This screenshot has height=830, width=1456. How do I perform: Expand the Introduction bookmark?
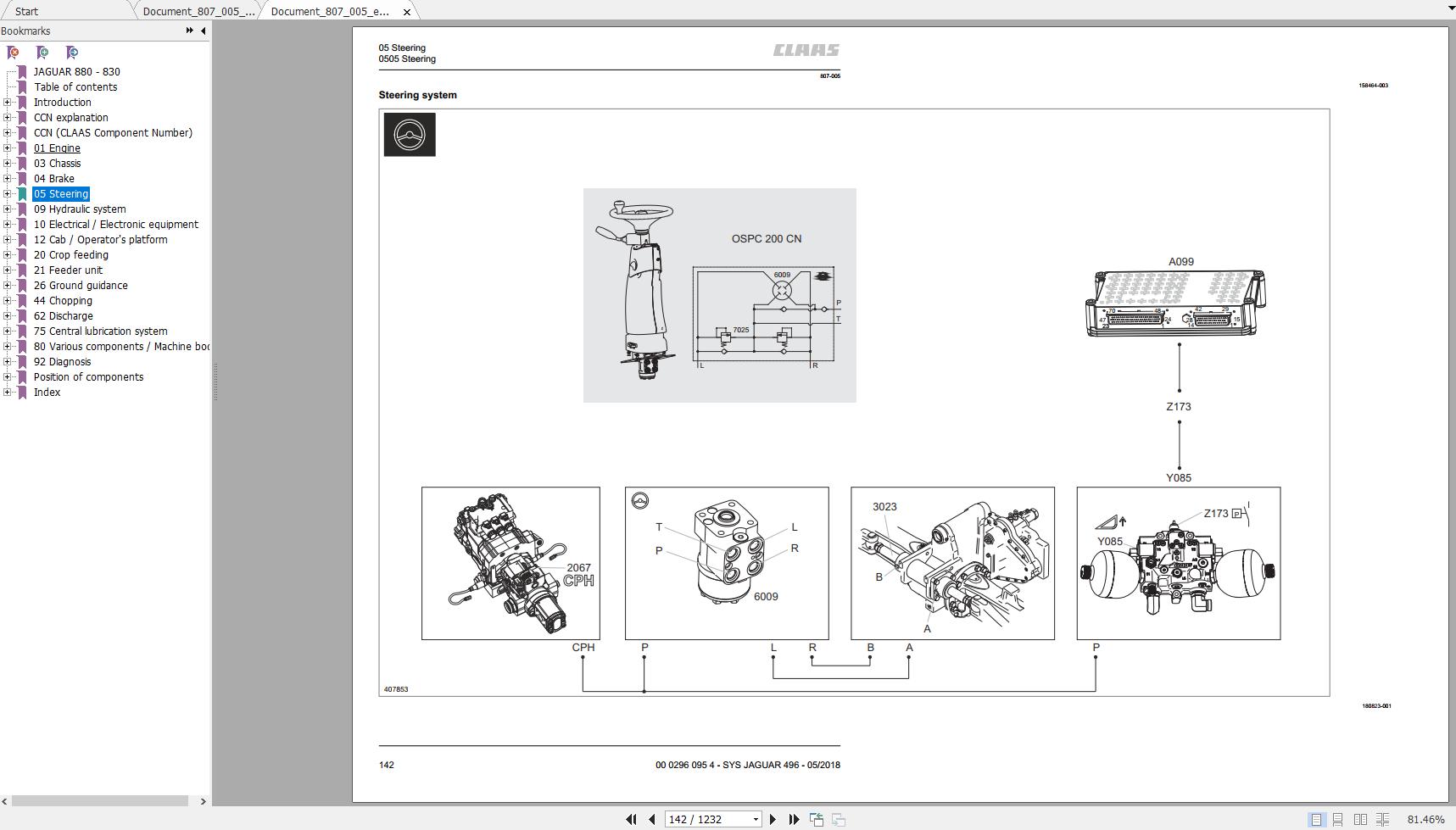[x=8, y=103]
